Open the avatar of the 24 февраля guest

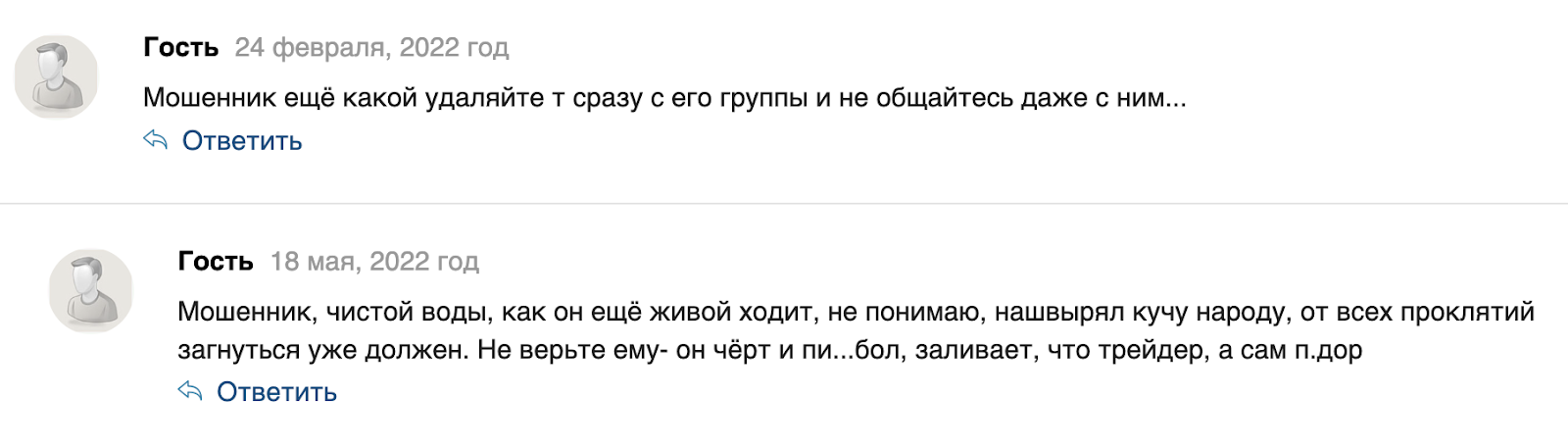[x=56, y=77]
